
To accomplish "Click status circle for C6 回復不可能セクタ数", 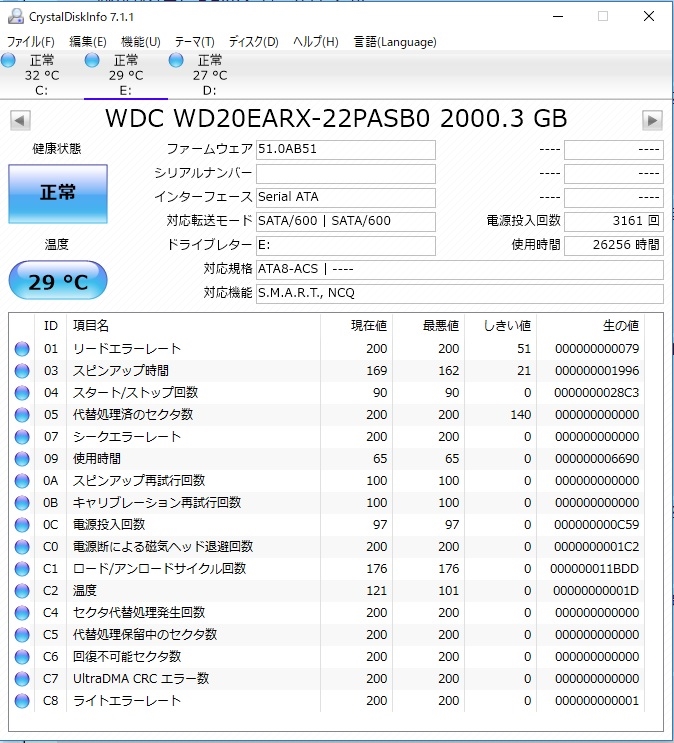I will [x=22, y=657].
